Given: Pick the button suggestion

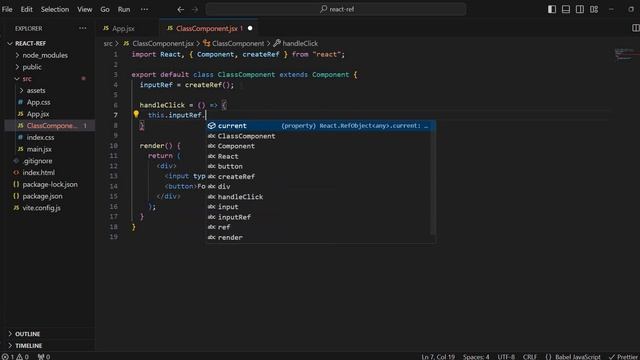Looking at the screenshot, I should tap(320, 167).
